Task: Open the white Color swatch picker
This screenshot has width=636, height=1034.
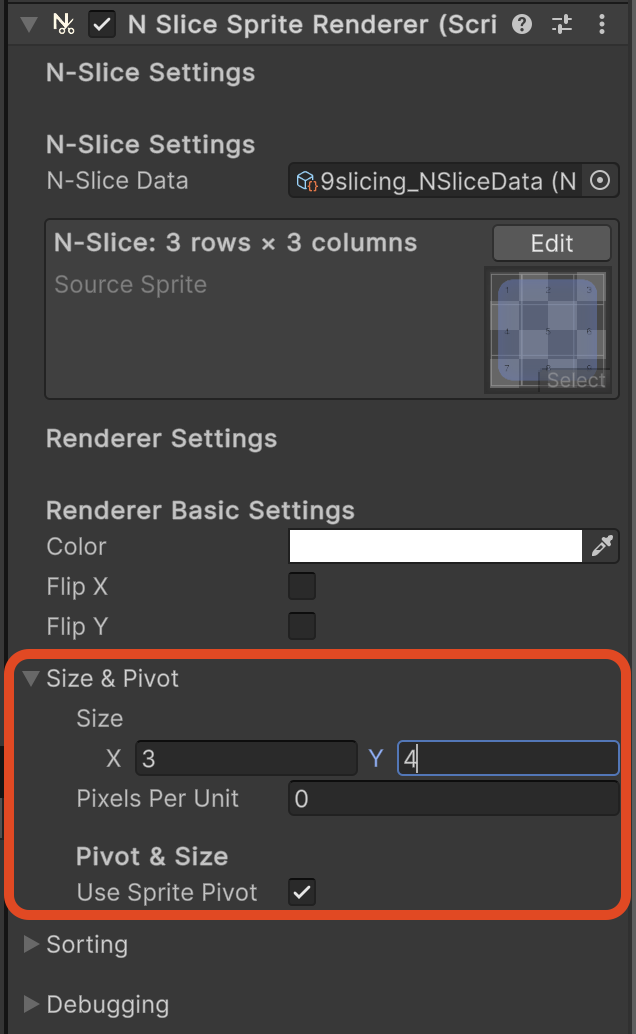Action: point(435,546)
